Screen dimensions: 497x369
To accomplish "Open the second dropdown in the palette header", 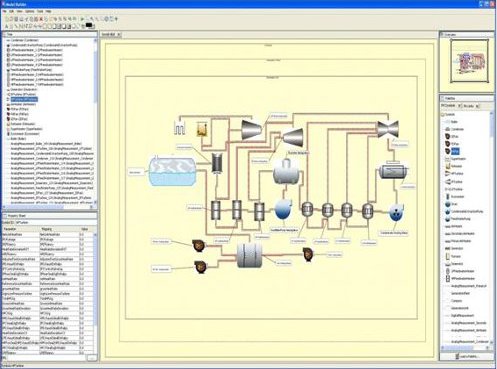I will (477, 106).
